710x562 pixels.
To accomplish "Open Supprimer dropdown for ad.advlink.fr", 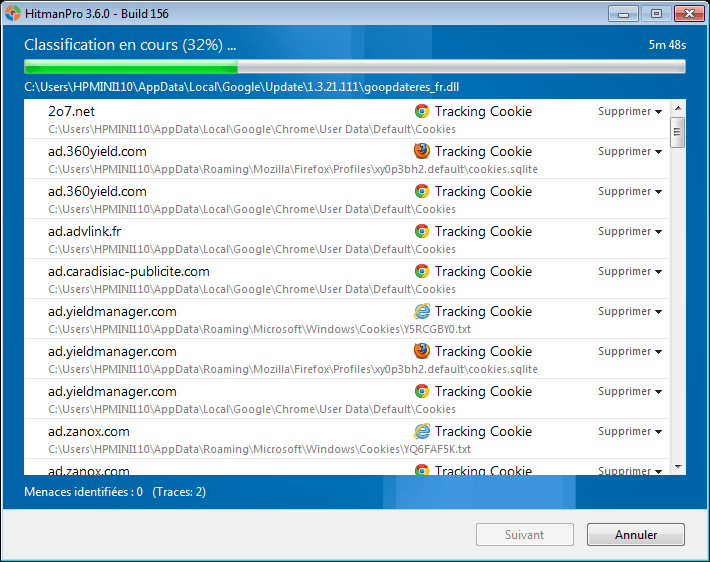I will pos(630,231).
